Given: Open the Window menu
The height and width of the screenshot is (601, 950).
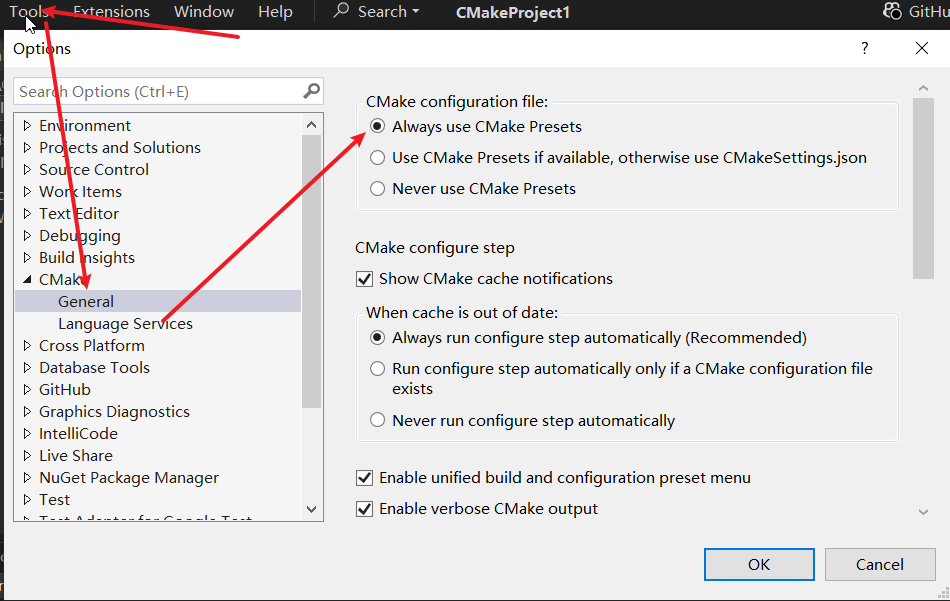Looking at the screenshot, I should tap(203, 12).
